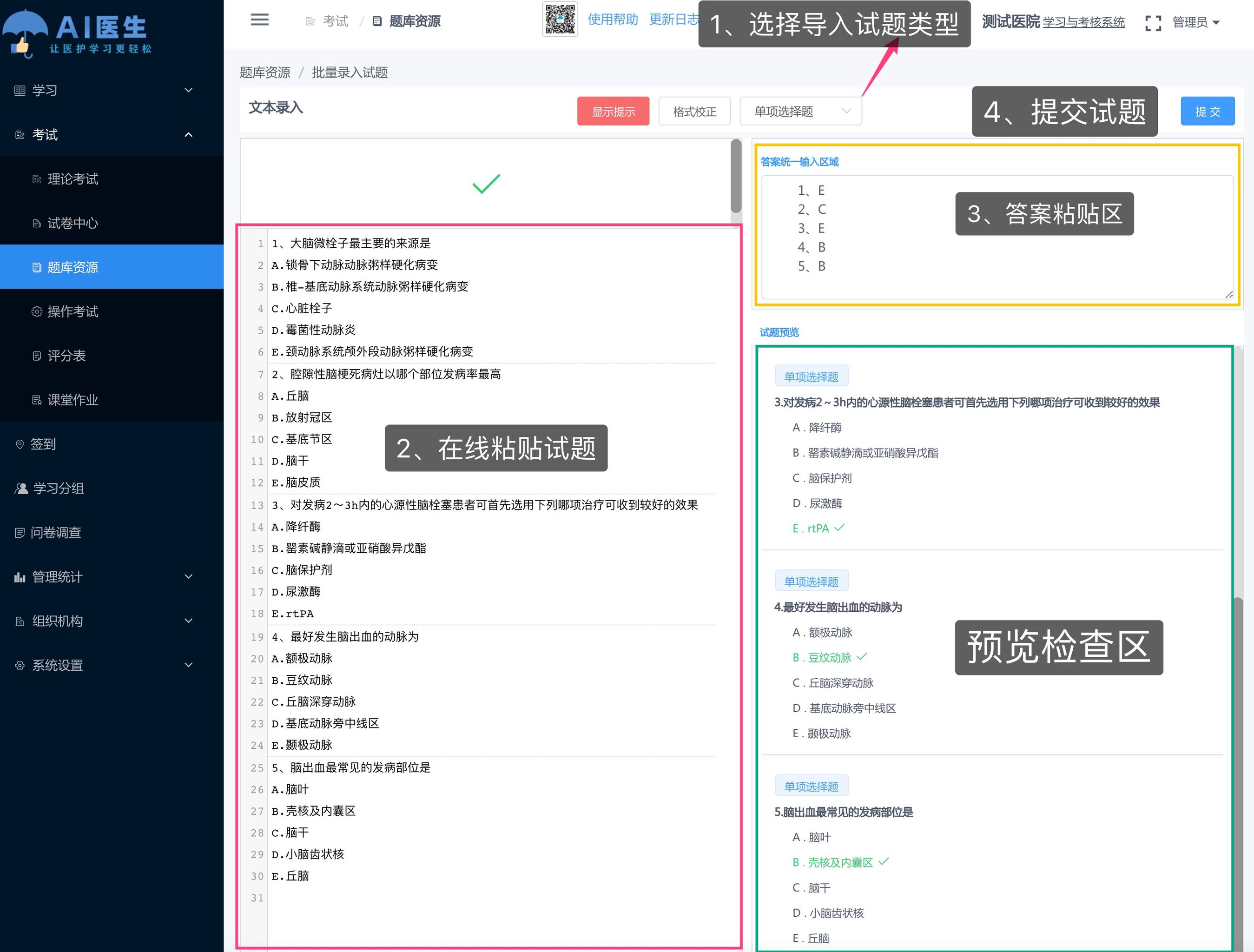This screenshot has height=952, width=1254.
Task: Click editor line 1 大脑微栓子最主要的来源是
Action: (x=351, y=243)
